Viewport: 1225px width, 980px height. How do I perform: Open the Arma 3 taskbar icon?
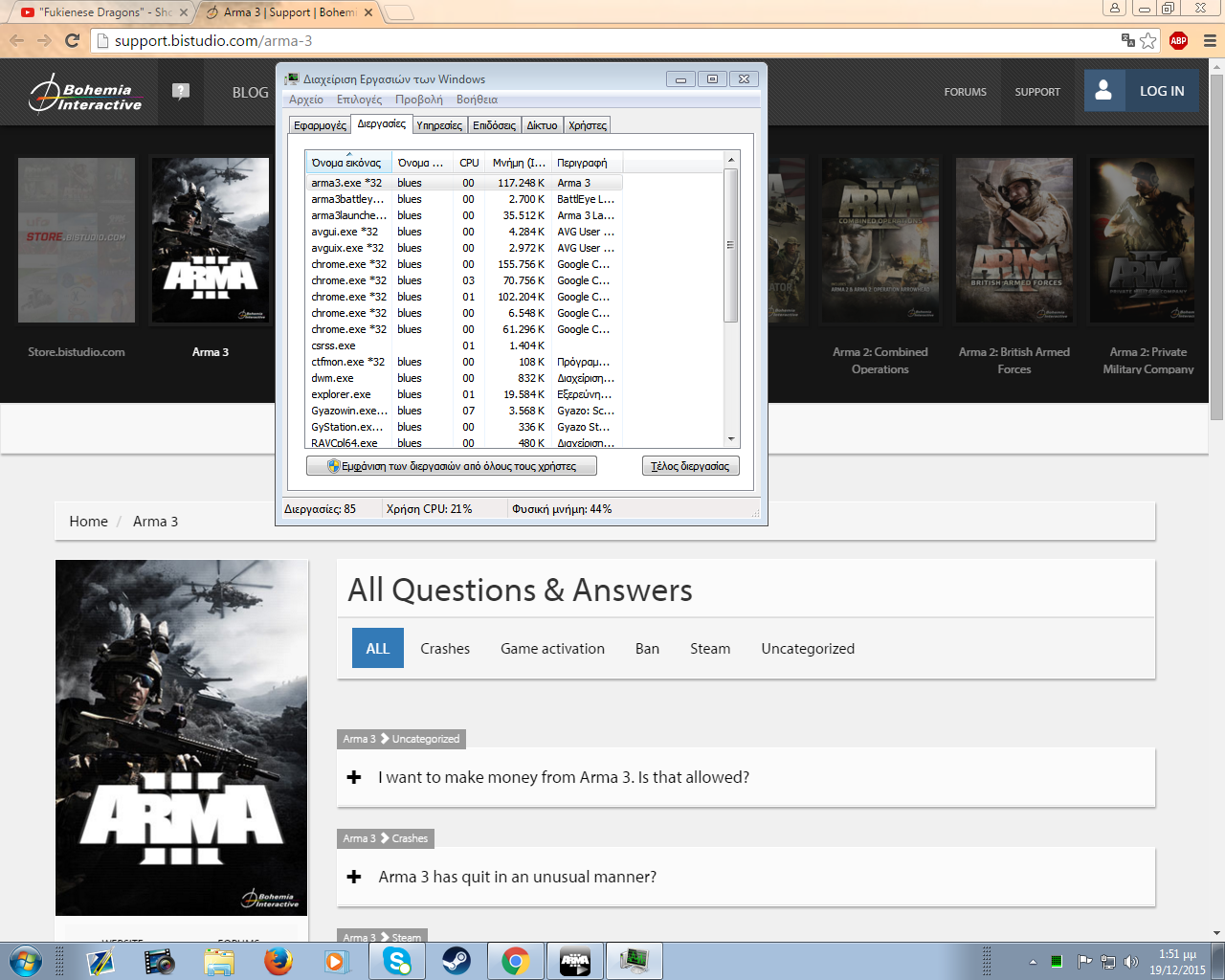coord(575,961)
